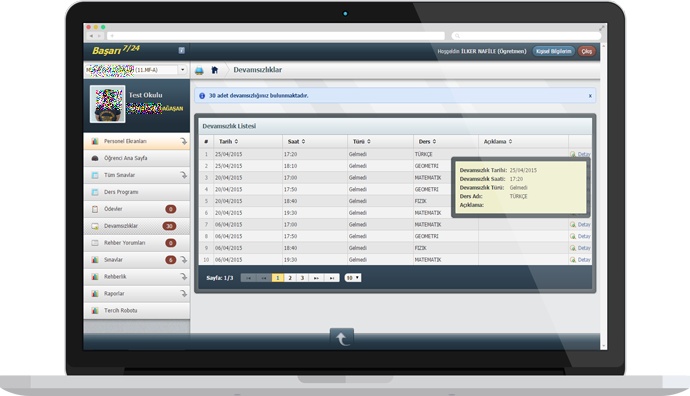Screen dimensions: 690x396
Task: Close the blue info notification banner
Action: click(590, 95)
